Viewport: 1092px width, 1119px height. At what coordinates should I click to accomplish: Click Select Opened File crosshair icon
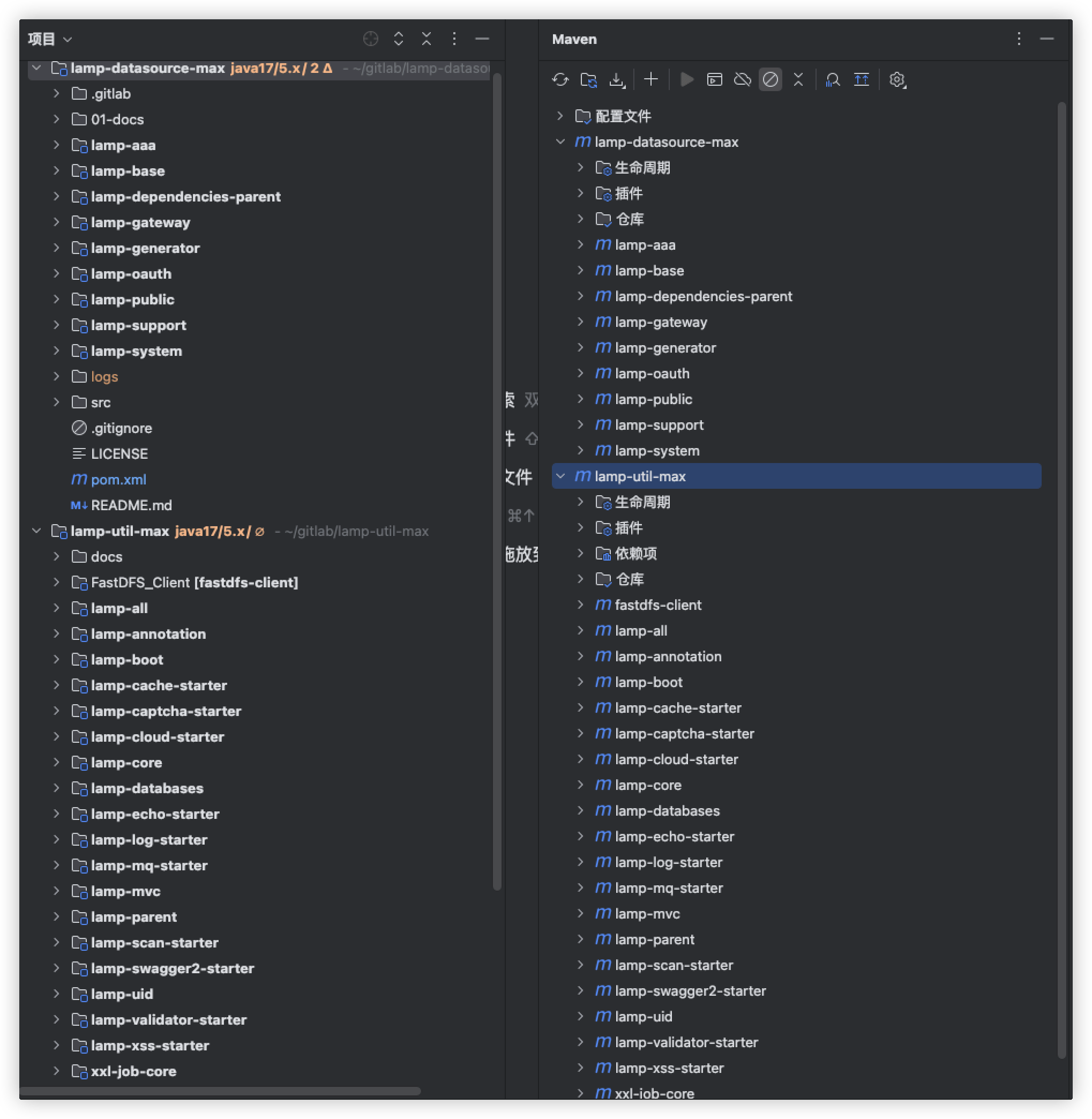[x=370, y=39]
